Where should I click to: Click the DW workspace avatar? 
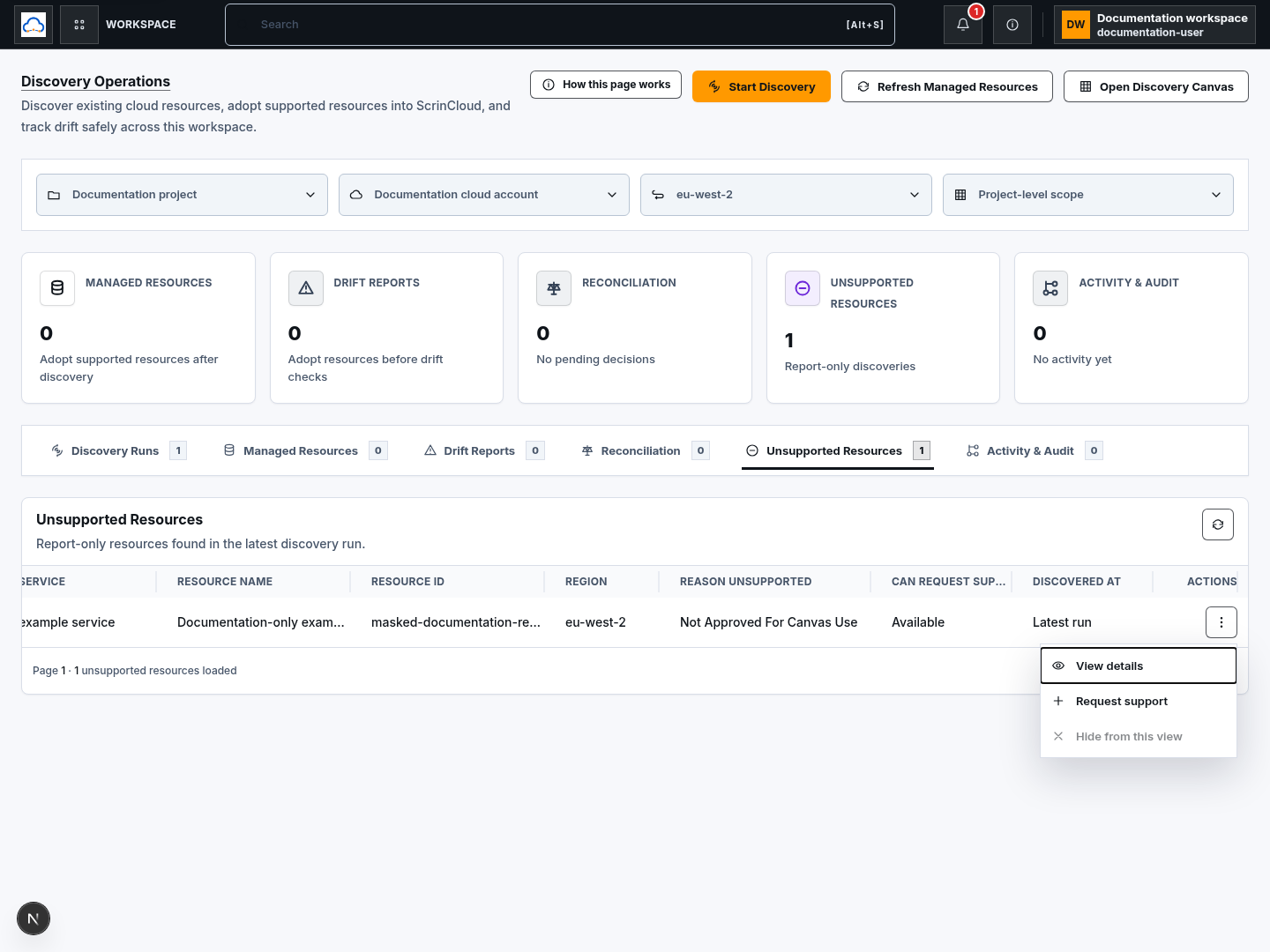click(x=1076, y=25)
